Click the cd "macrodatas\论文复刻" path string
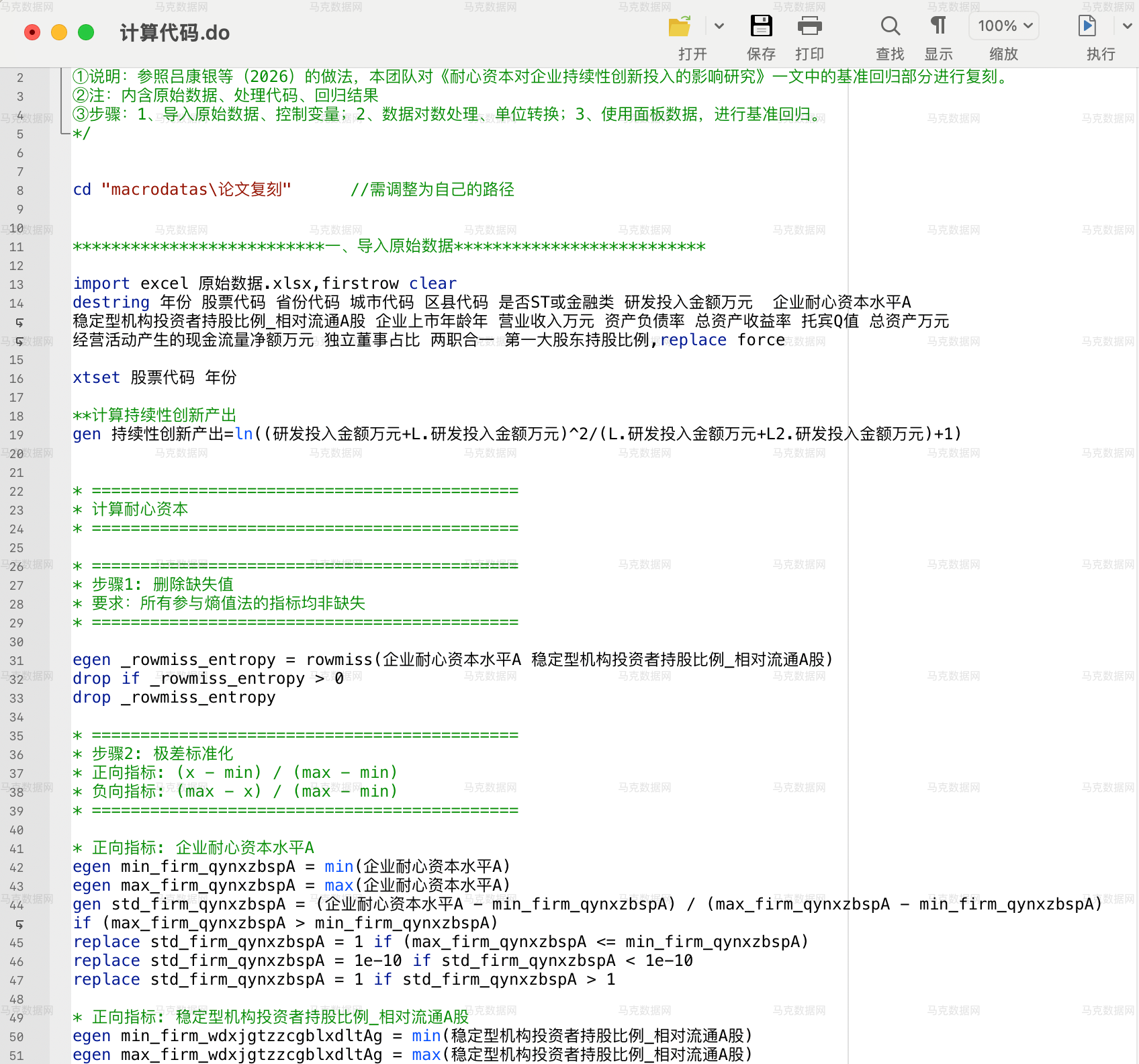Viewport: 1139px width, 1064px height. point(196,189)
